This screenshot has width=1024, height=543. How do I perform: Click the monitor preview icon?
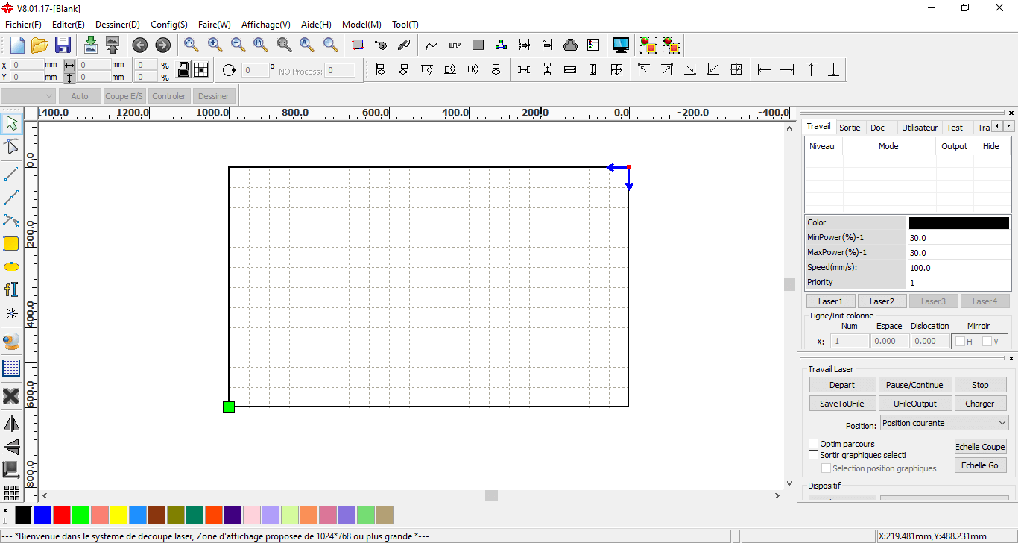click(x=621, y=45)
